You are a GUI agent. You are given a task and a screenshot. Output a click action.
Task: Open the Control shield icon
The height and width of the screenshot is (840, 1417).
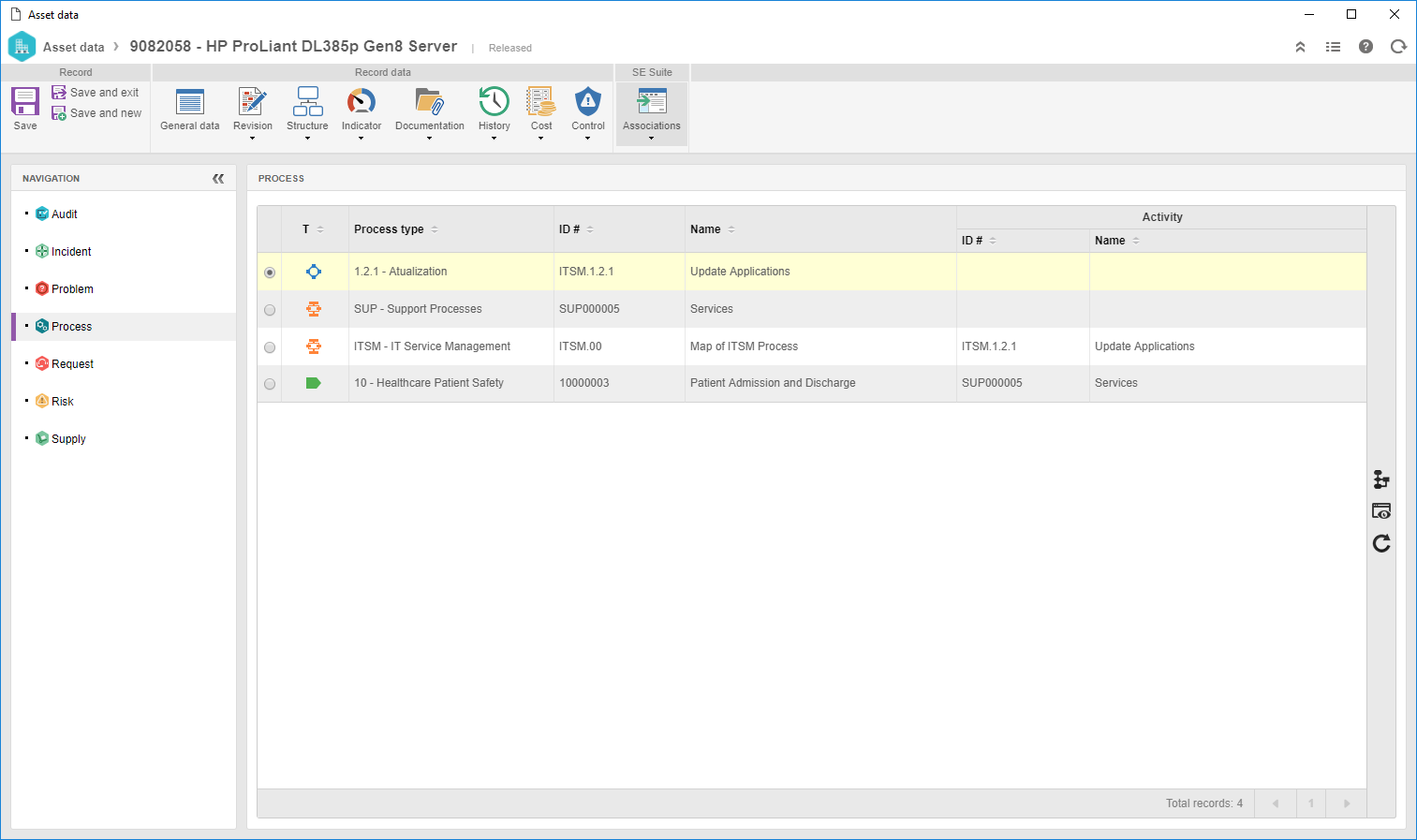click(x=588, y=101)
